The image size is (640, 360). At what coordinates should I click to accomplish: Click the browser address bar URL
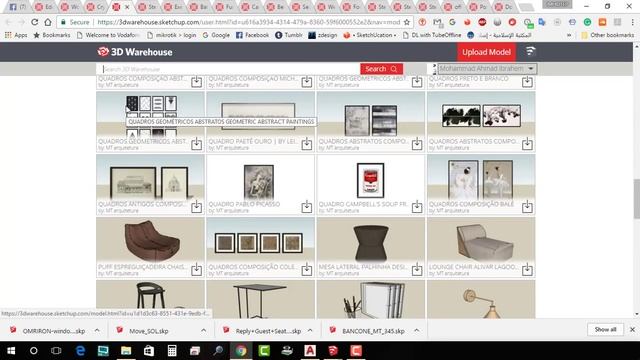249,22
